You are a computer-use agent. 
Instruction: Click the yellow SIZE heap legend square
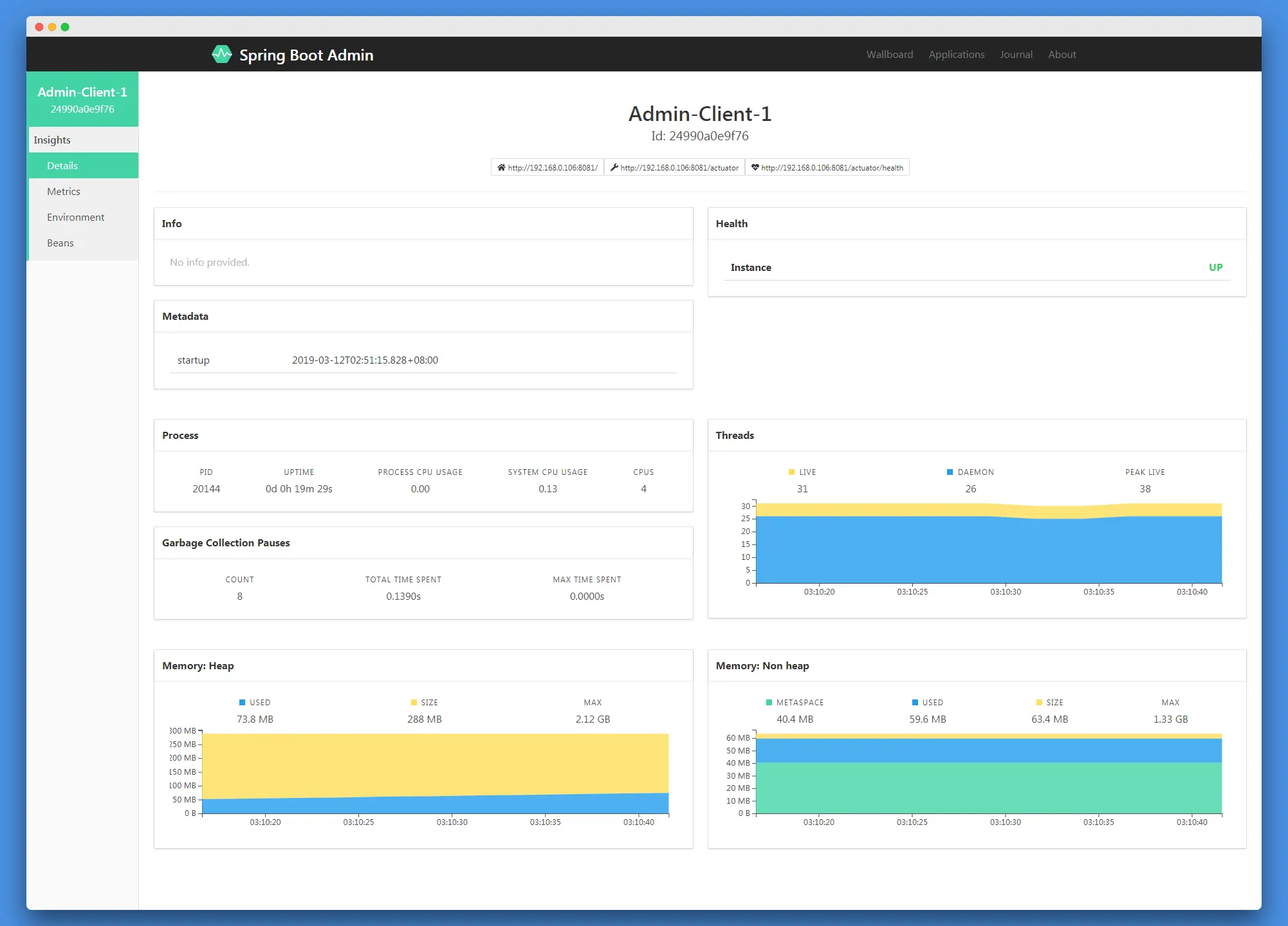(414, 703)
